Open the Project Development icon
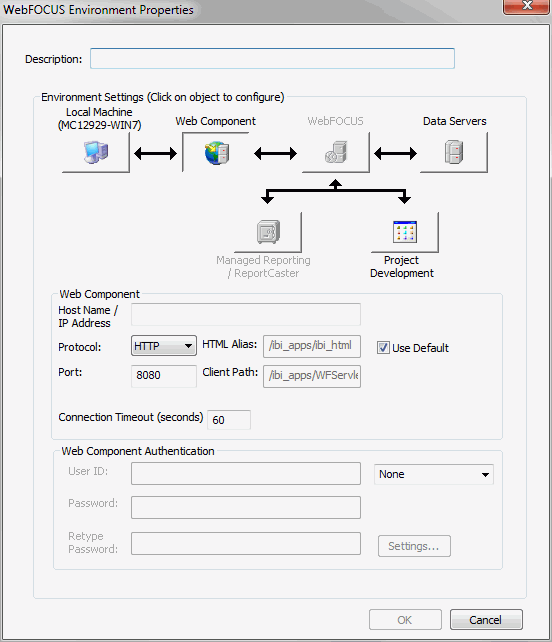 click(405, 232)
